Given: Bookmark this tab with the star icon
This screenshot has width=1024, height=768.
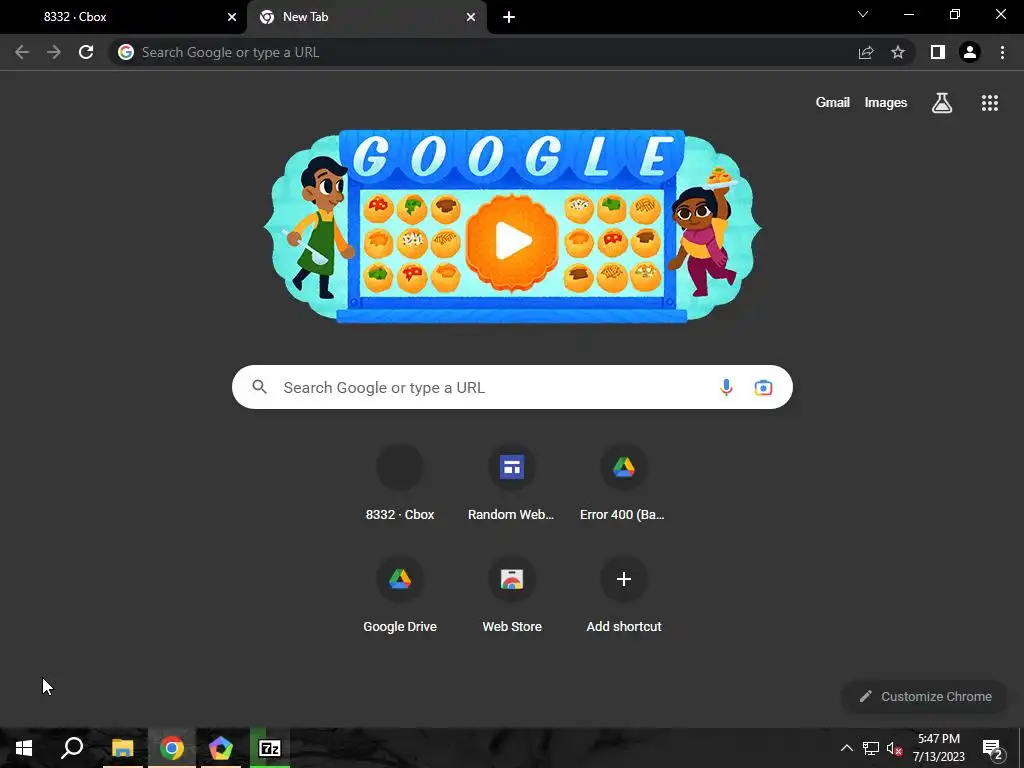Looking at the screenshot, I should (898, 52).
